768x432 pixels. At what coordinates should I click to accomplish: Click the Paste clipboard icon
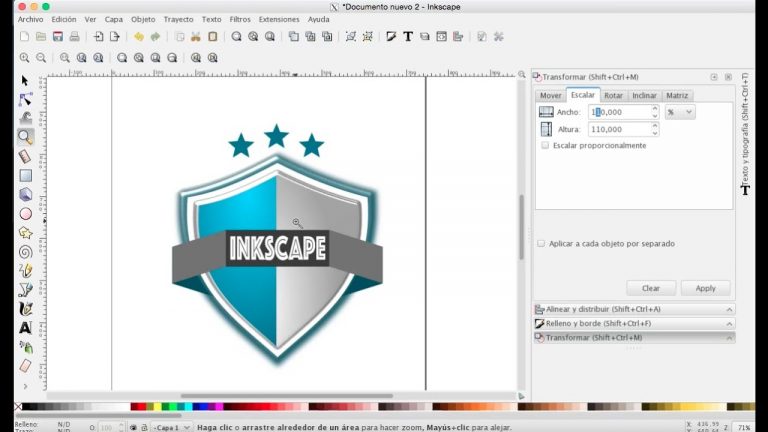tap(213, 37)
